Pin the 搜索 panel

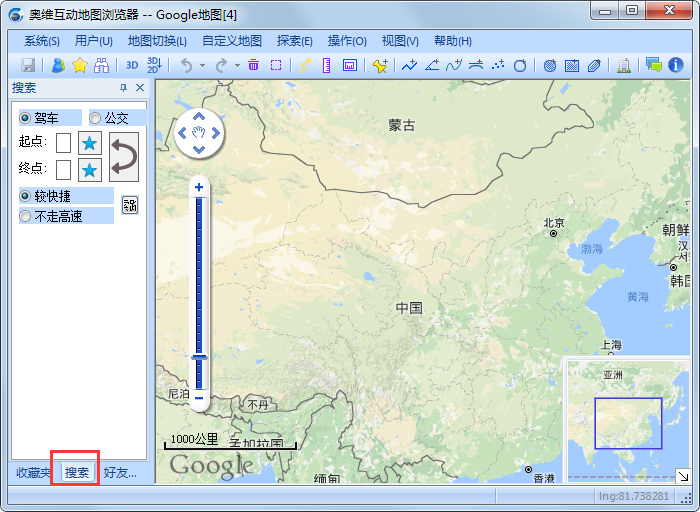coord(124,87)
